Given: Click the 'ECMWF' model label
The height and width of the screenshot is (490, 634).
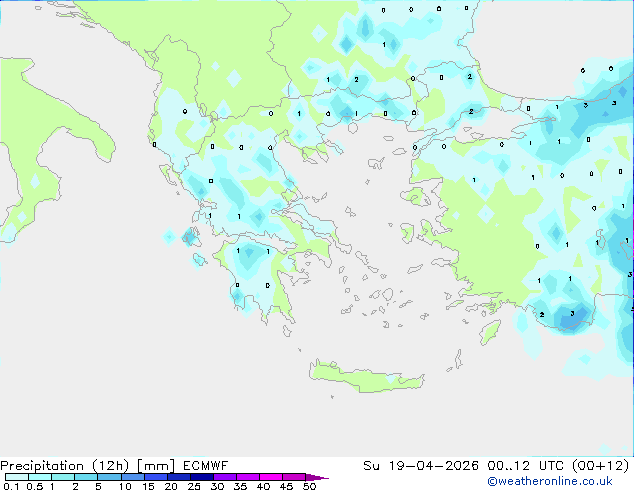Looking at the screenshot, I should [206, 466].
